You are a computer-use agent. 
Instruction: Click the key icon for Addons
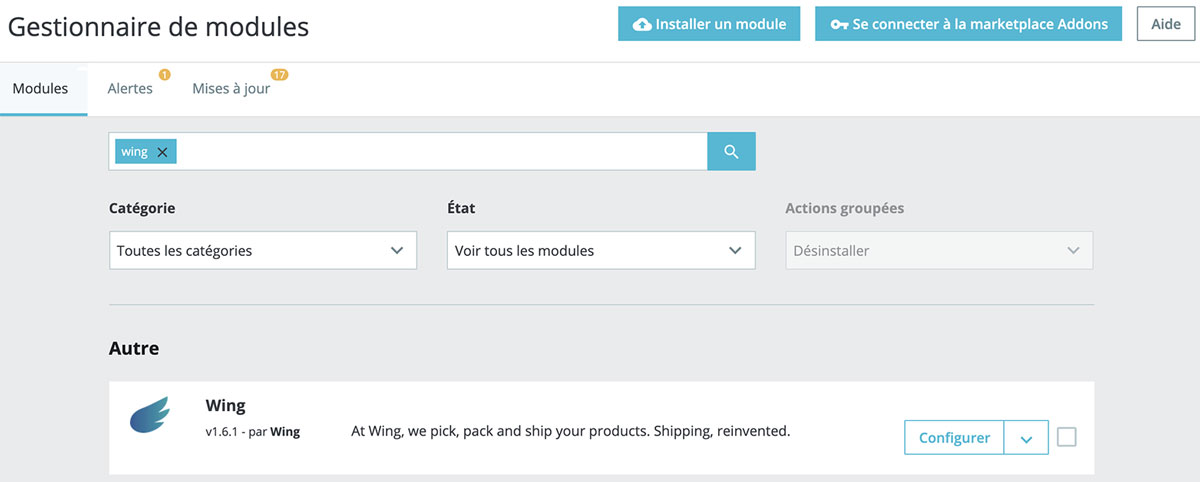pos(839,25)
